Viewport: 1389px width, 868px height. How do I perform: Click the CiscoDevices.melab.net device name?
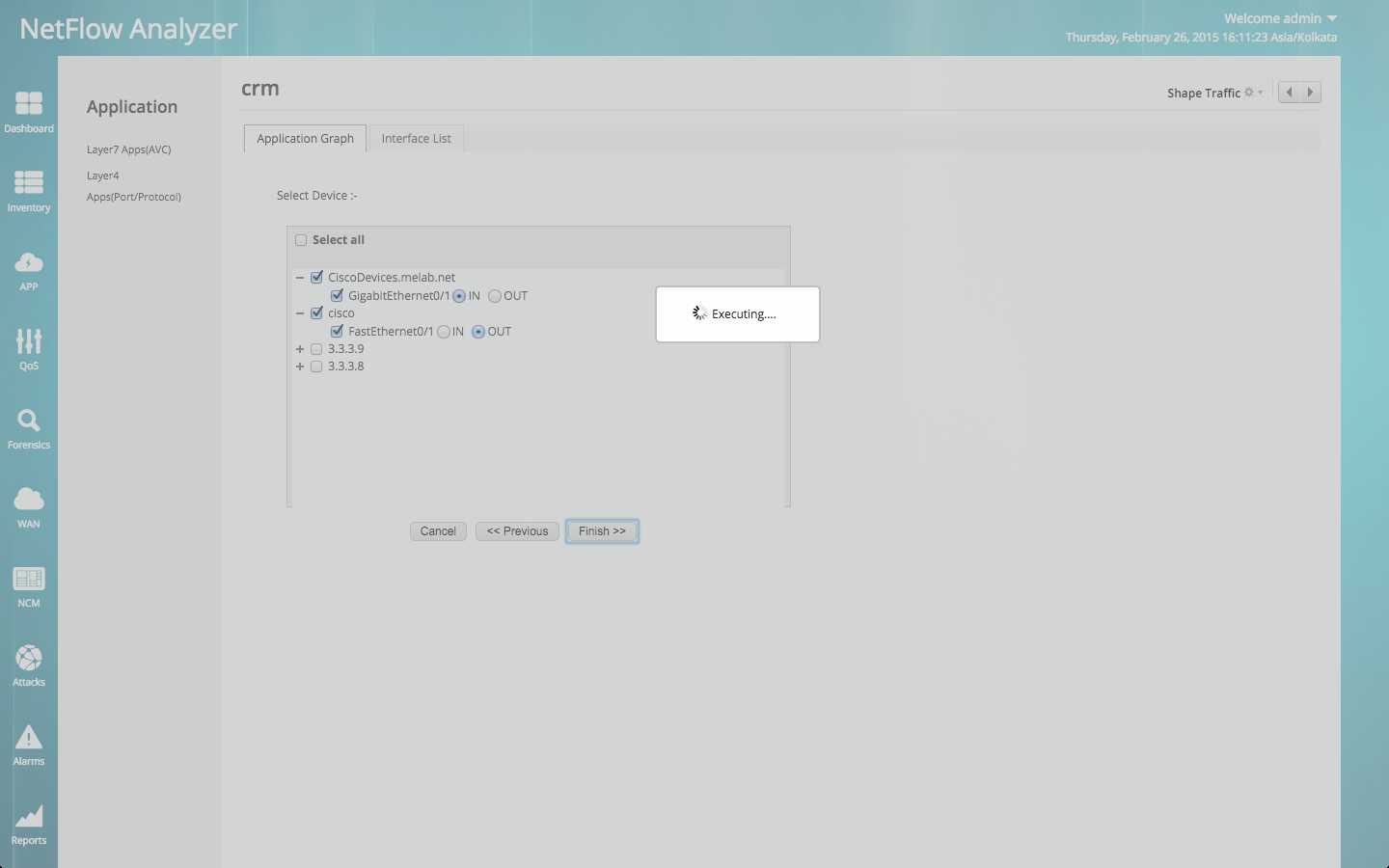392,278
